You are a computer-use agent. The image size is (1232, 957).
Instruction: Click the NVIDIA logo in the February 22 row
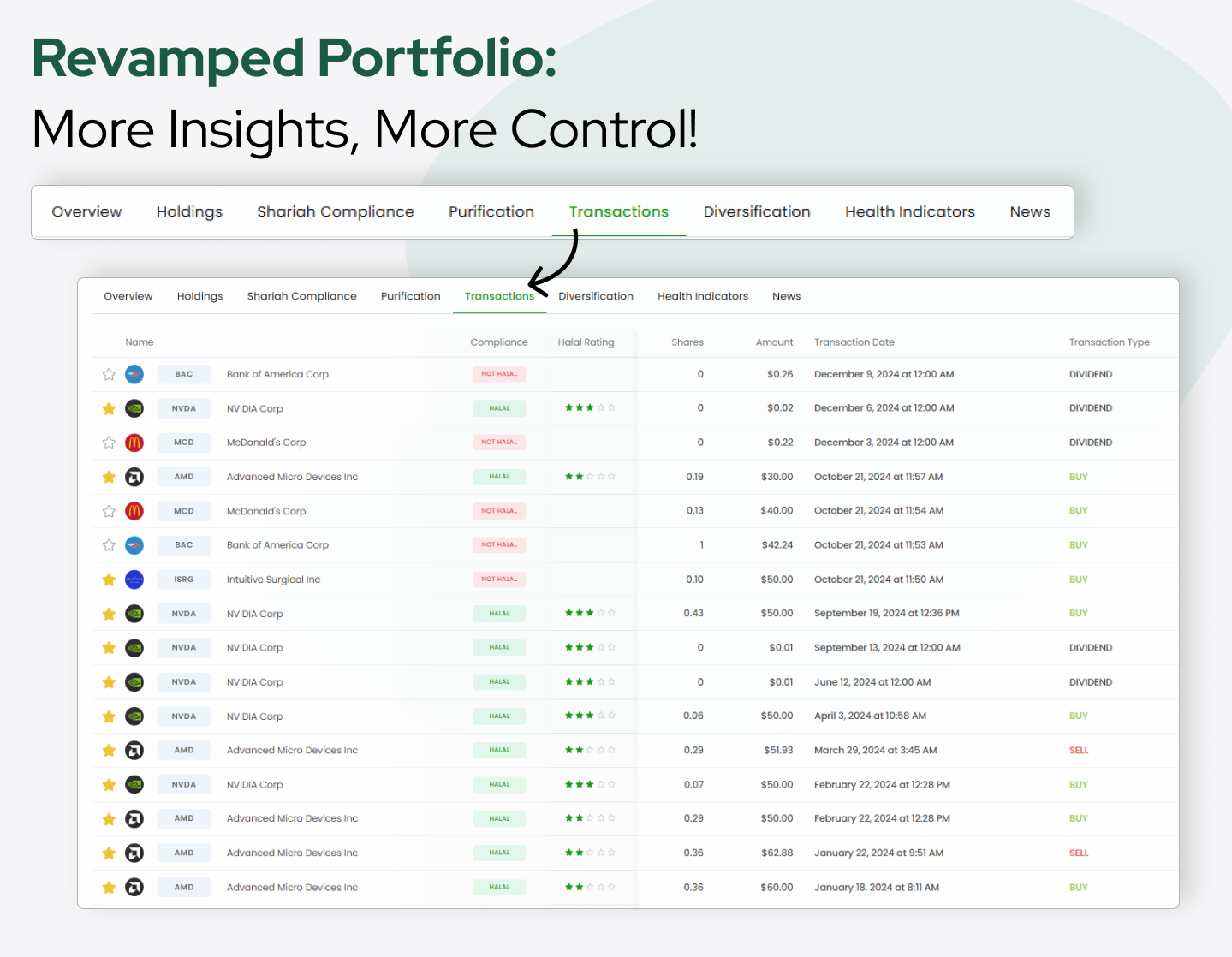pyautogui.click(x=134, y=785)
